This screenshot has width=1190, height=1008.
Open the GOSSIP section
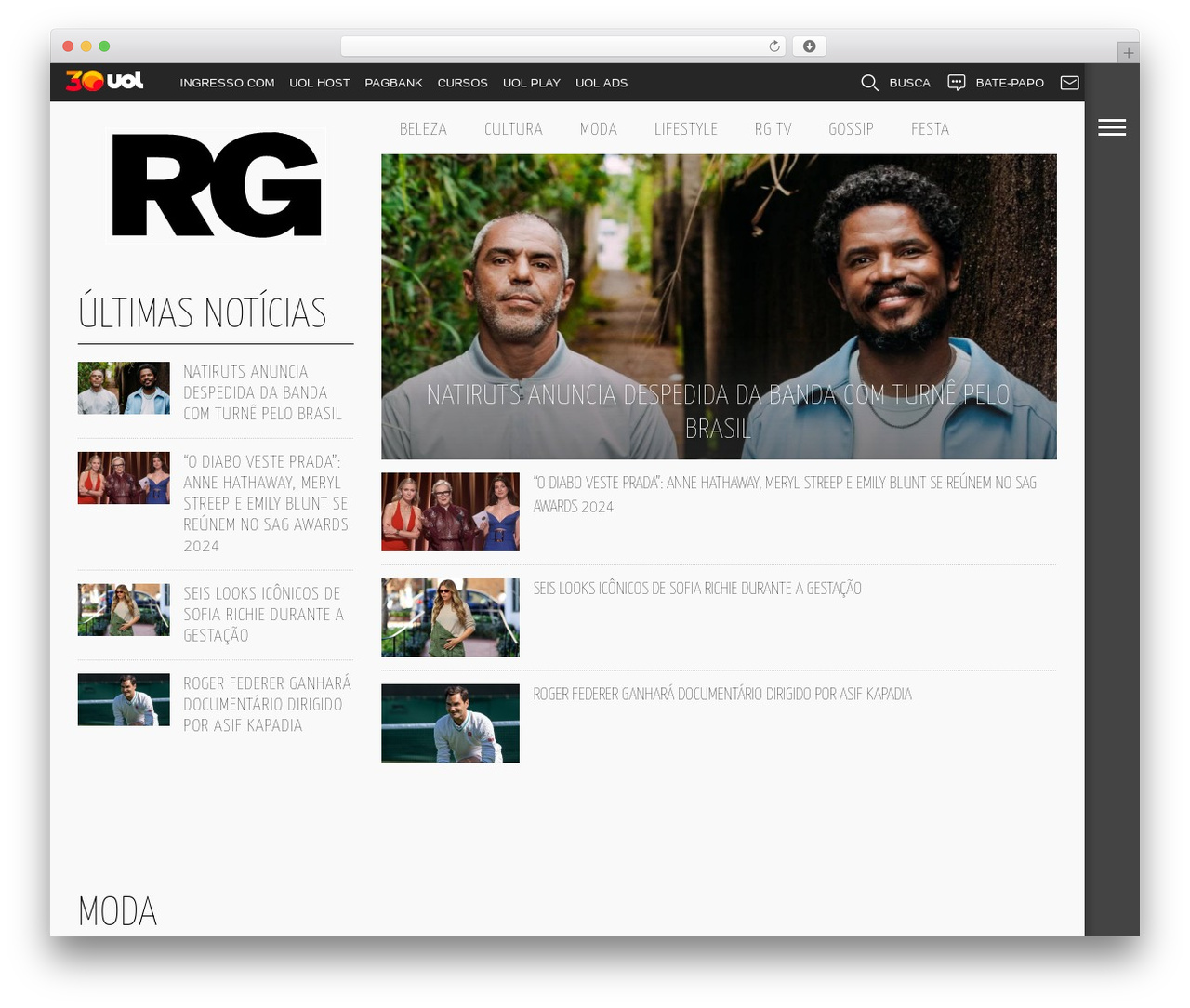coord(852,129)
